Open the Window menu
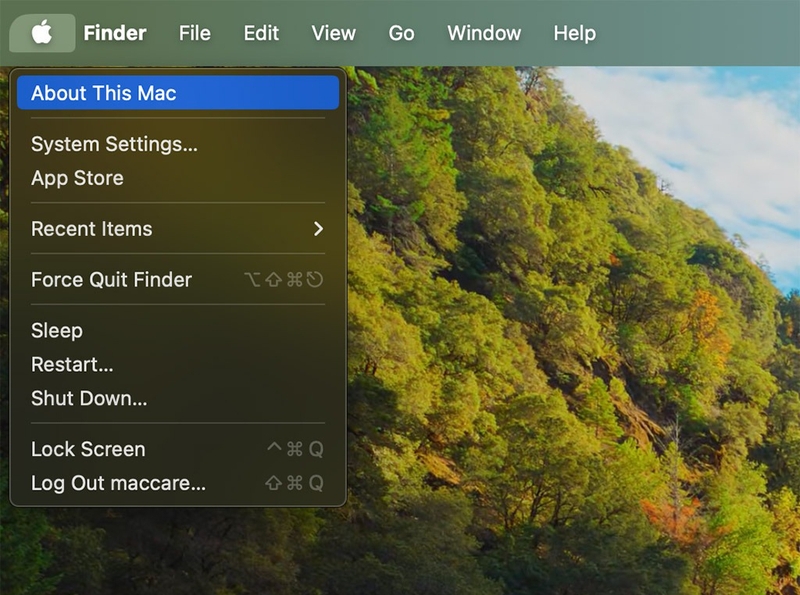 coord(484,33)
